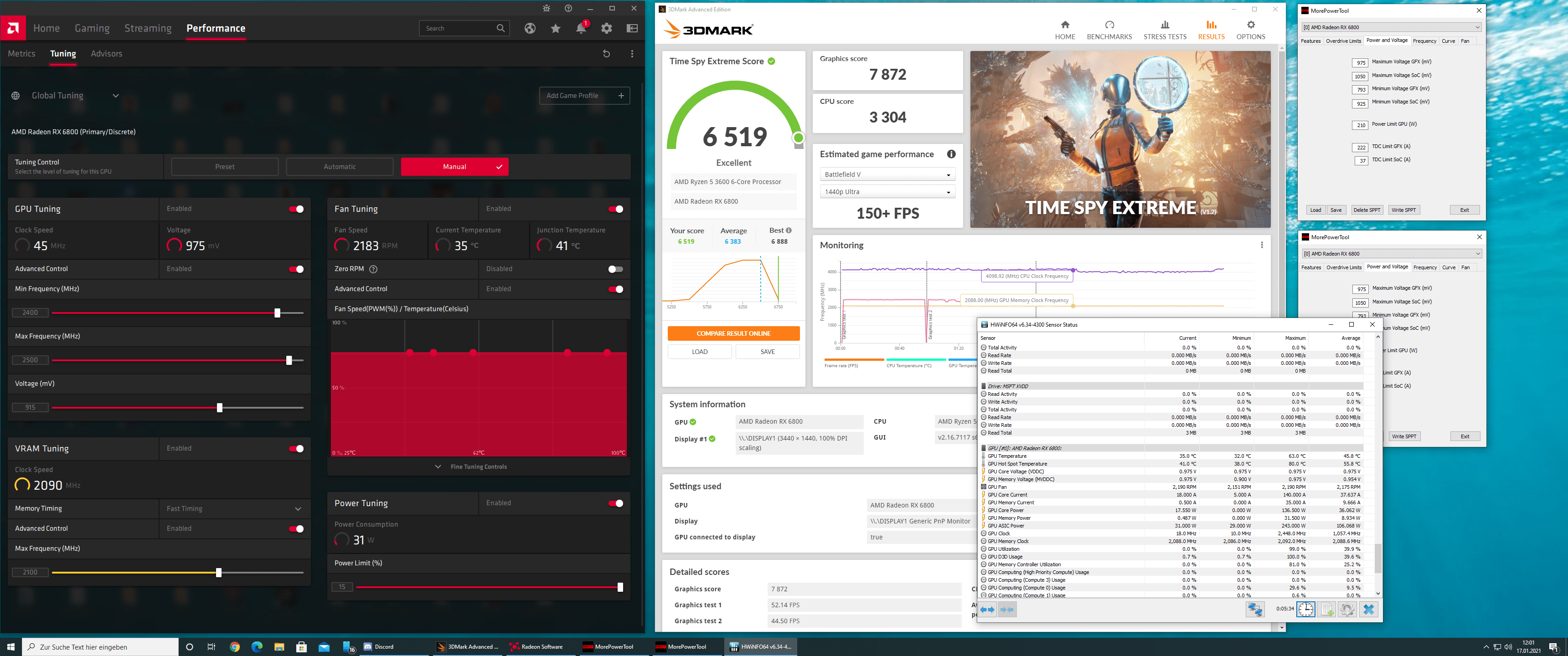The height and width of the screenshot is (656, 1568).
Task: Open HWiNFO sensor settings gear button
Action: tap(1348, 609)
